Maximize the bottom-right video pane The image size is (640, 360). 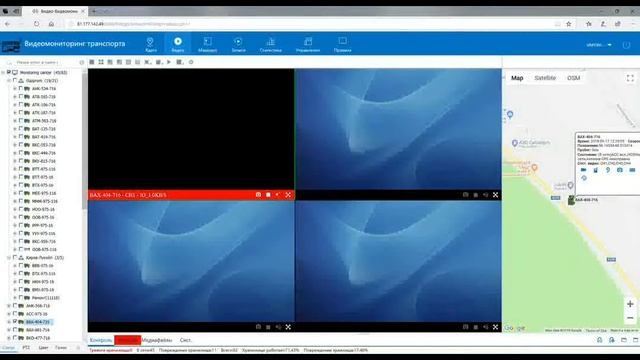tap(496, 327)
